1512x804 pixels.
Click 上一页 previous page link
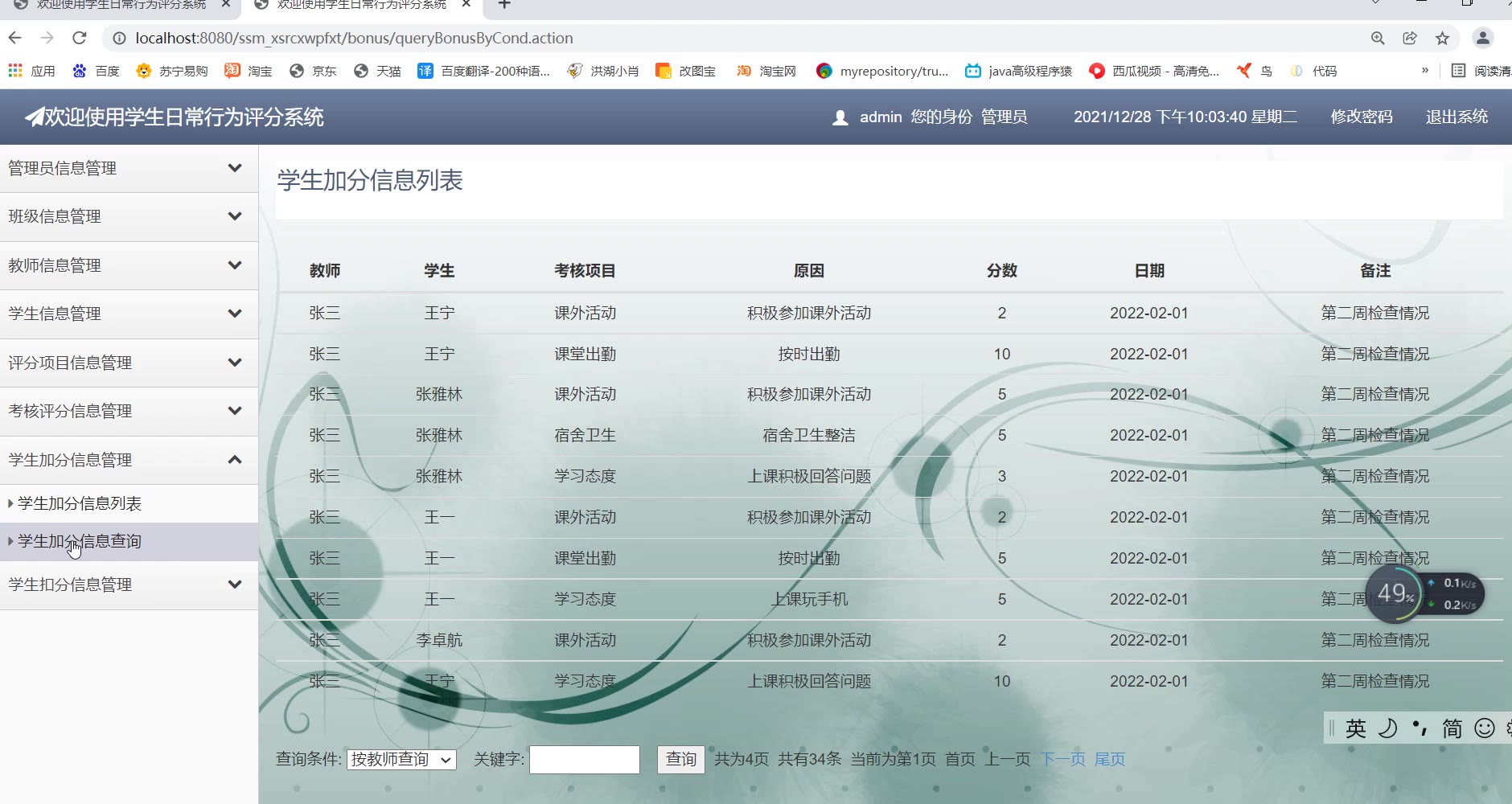[1008, 759]
